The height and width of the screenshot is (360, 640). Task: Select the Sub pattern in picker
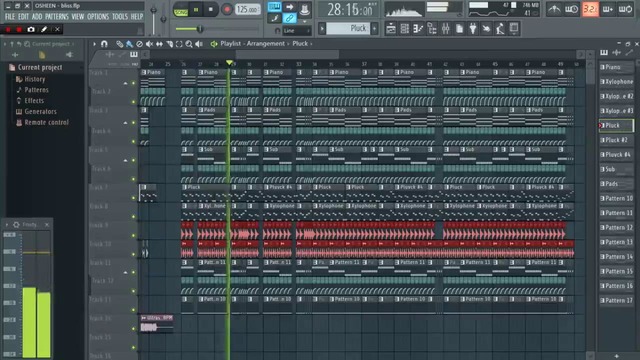[616, 169]
